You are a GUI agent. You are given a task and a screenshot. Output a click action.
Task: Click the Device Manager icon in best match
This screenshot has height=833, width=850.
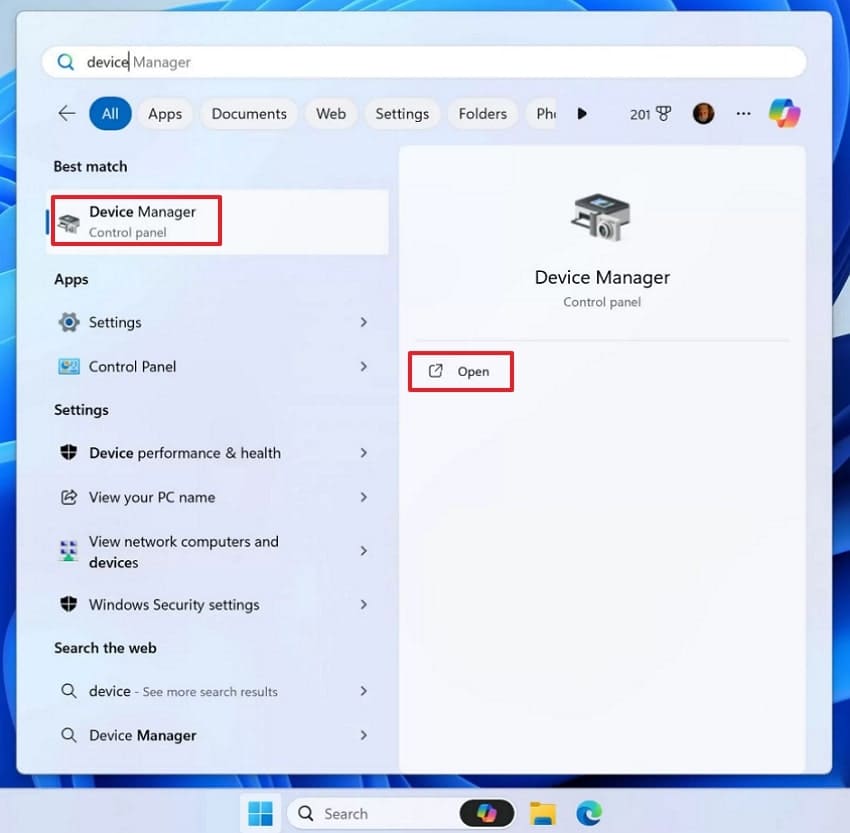69,222
